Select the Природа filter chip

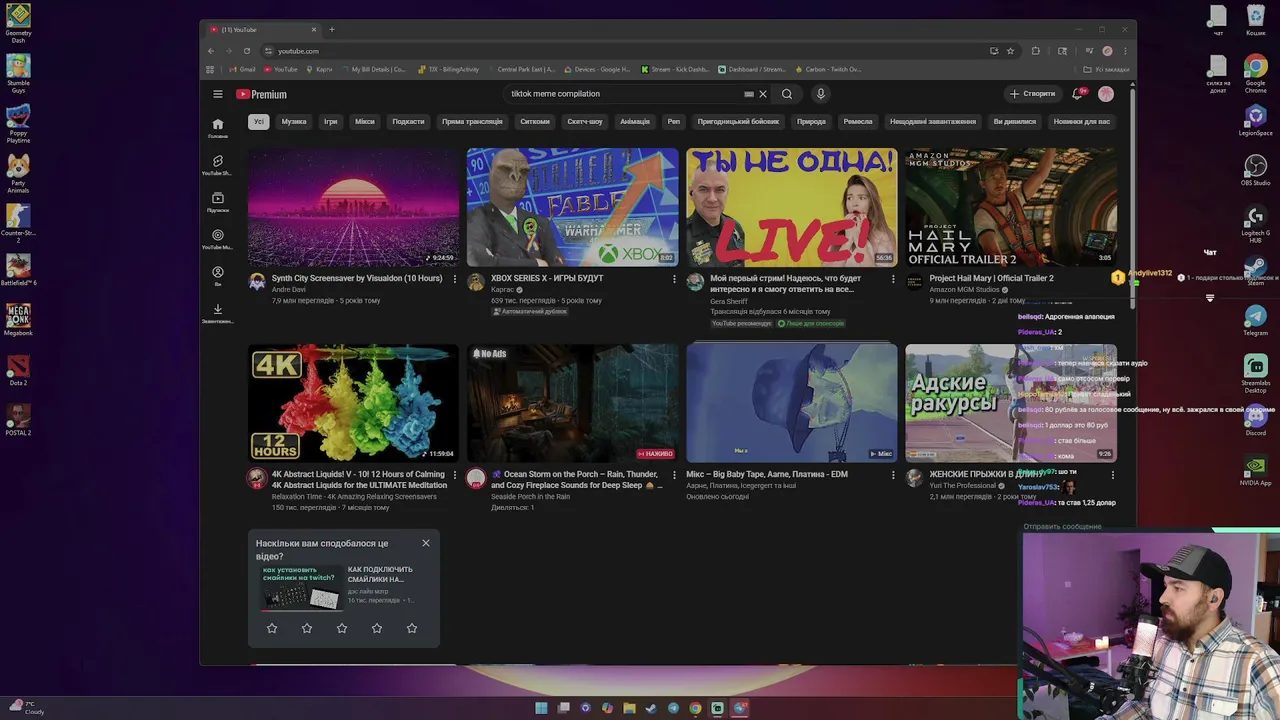[x=811, y=122]
